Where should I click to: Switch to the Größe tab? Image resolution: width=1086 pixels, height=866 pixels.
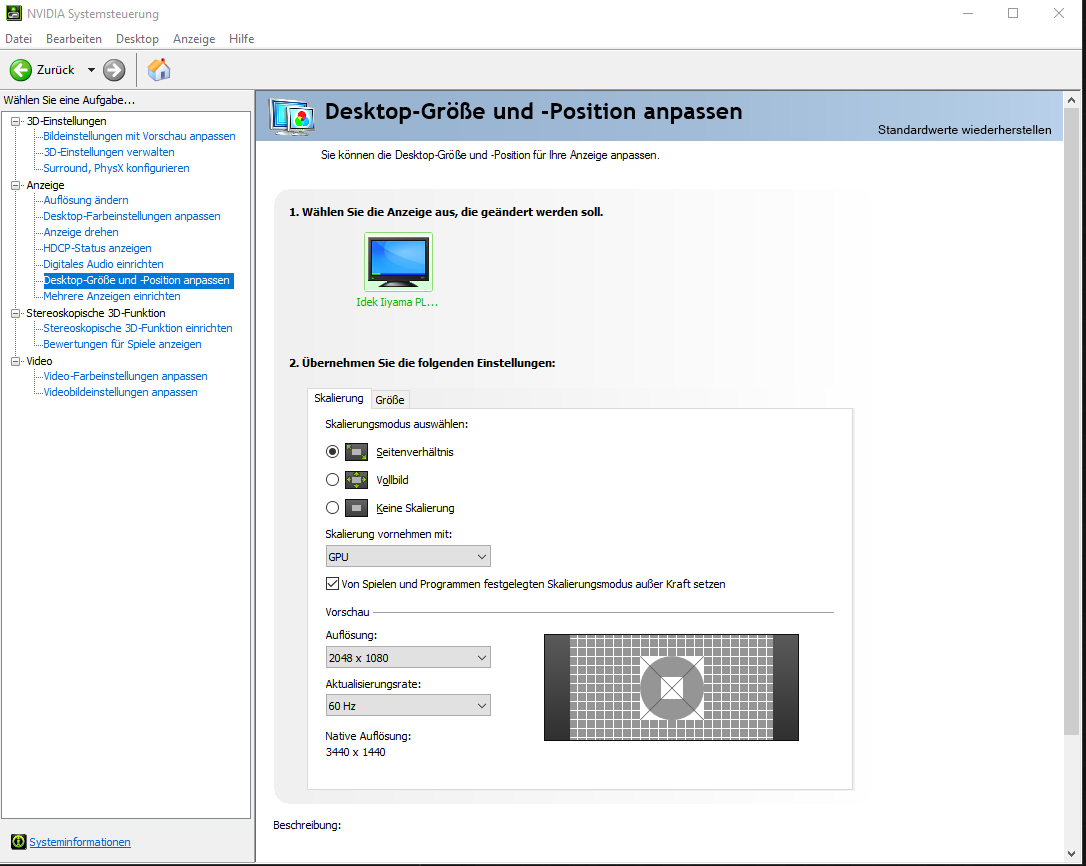pos(390,400)
